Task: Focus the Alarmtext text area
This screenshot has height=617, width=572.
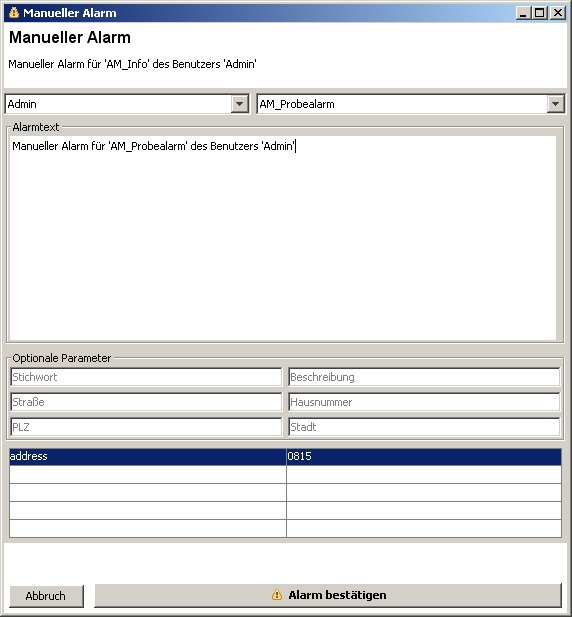Action: [283, 238]
